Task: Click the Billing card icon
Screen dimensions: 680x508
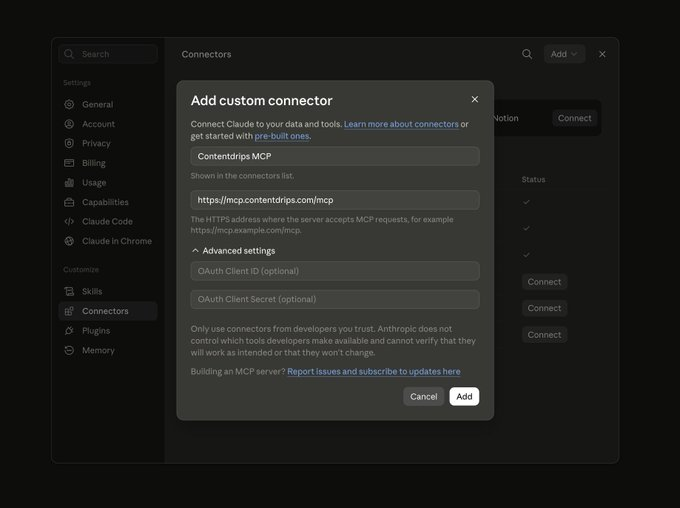Action: (69, 163)
